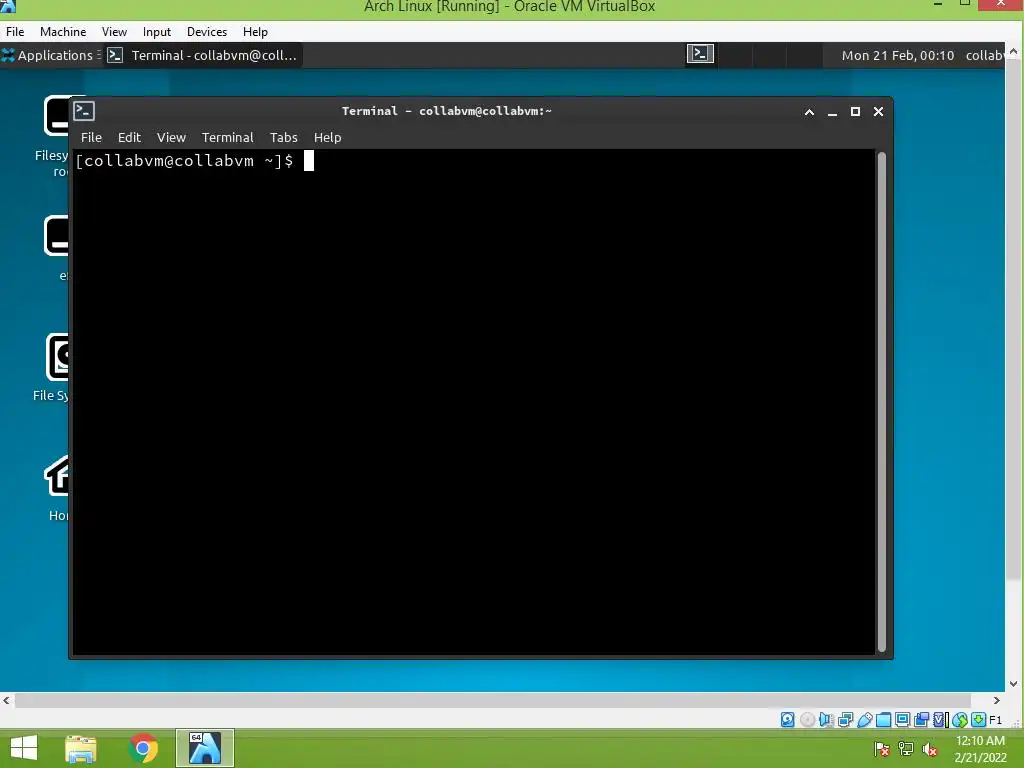Open the VirtualBox Help menu
1024x768 pixels.
coord(255,31)
